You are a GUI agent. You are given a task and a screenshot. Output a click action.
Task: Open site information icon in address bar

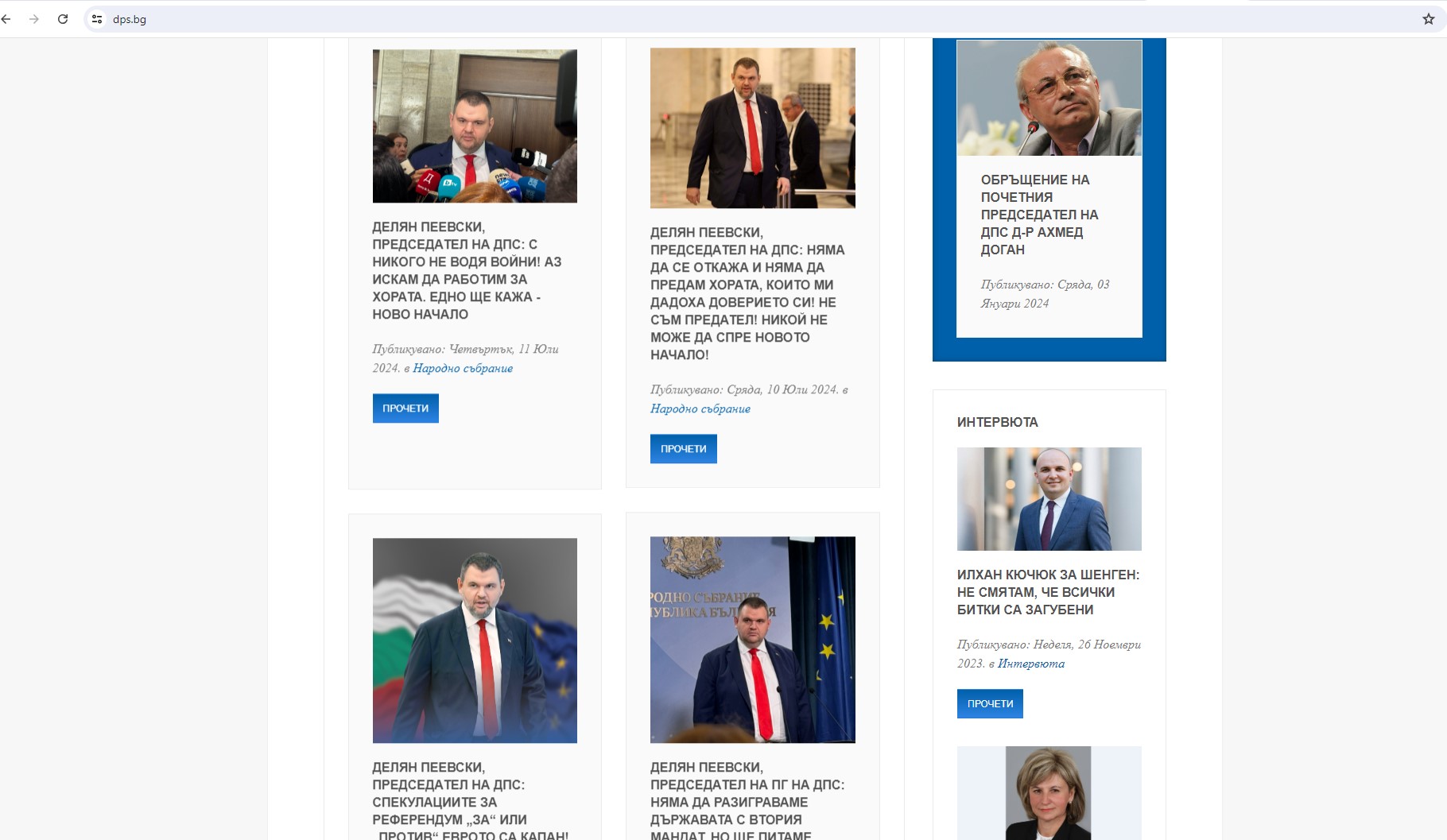97,19
